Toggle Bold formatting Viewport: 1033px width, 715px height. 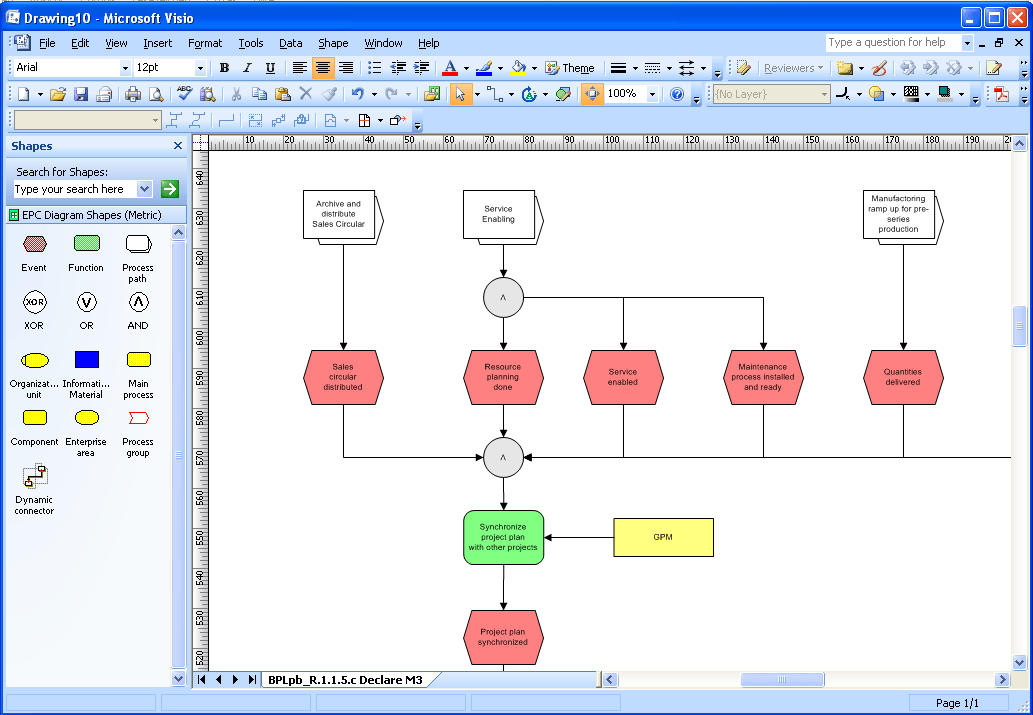(224, 68)
